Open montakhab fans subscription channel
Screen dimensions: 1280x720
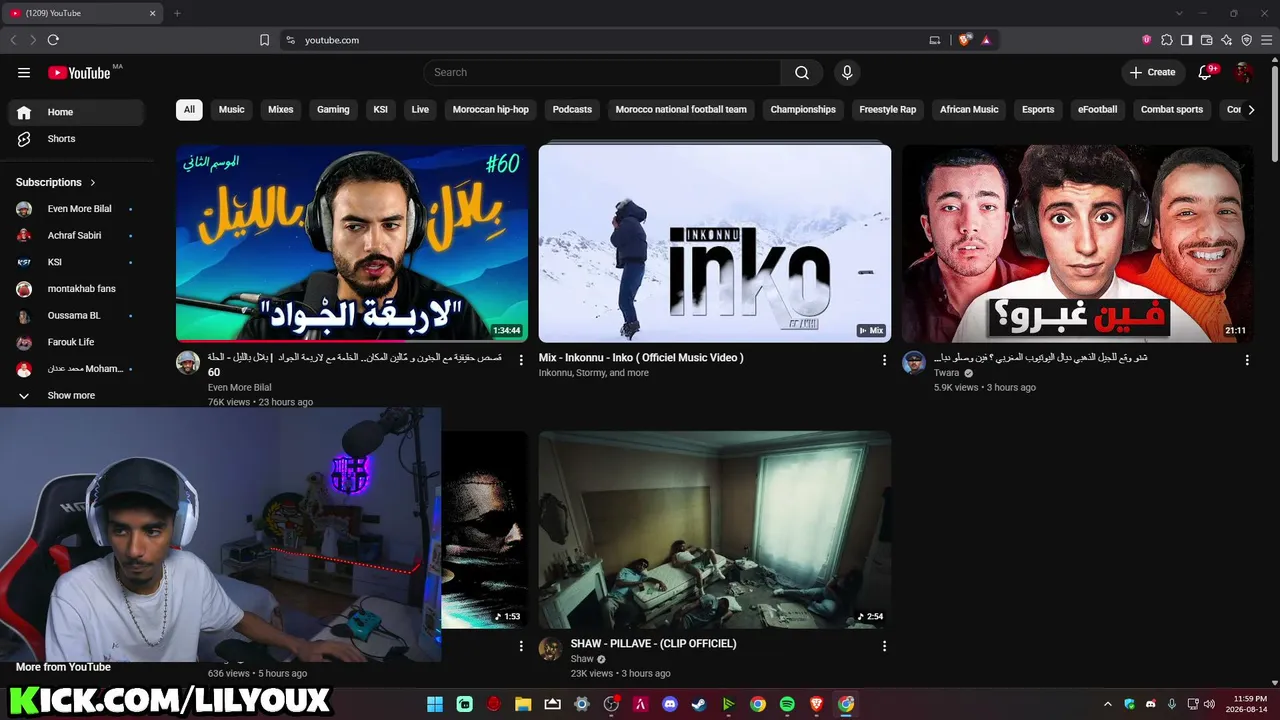(76, 289)
